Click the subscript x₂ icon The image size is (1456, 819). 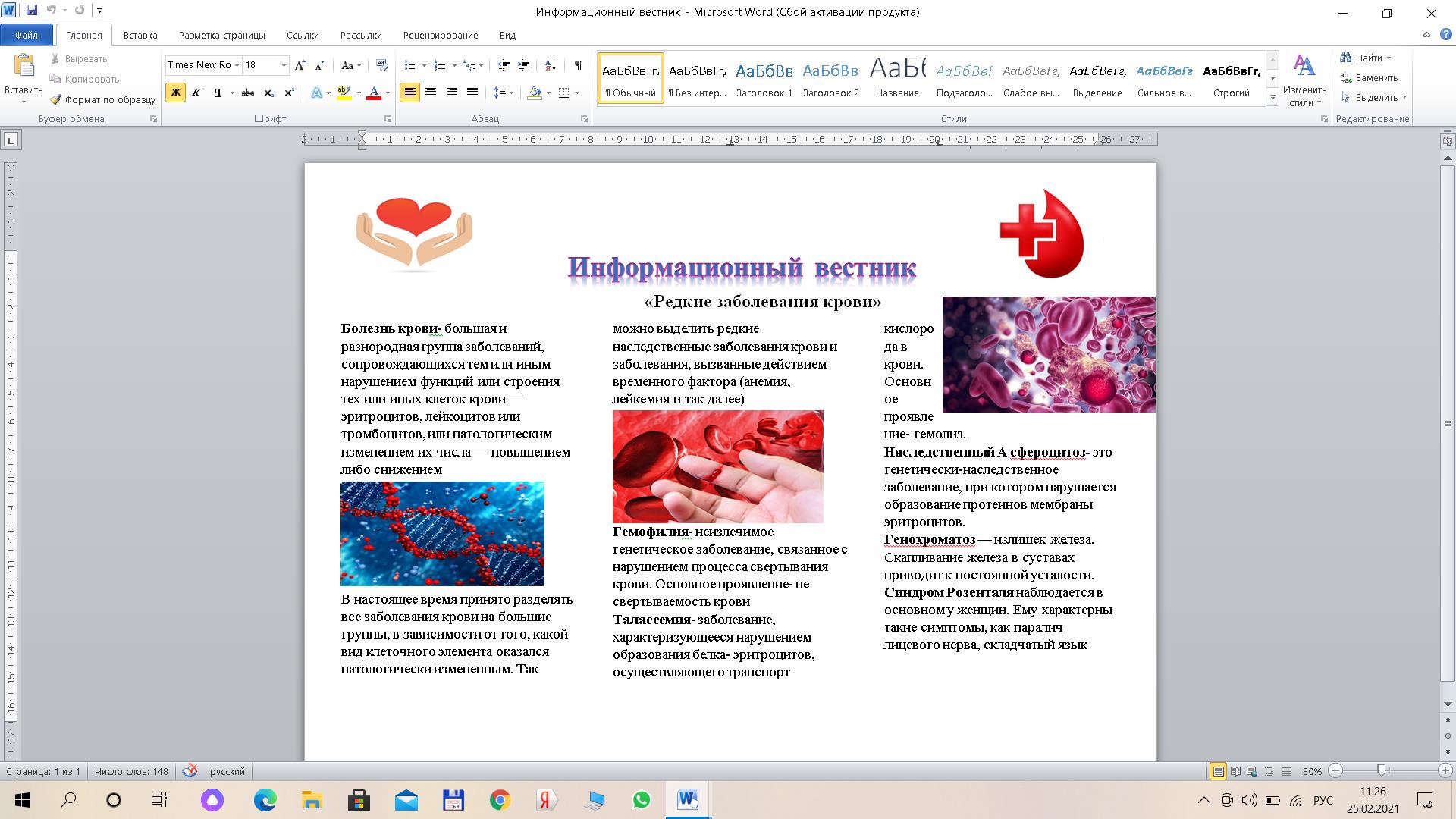pos(268,93)
